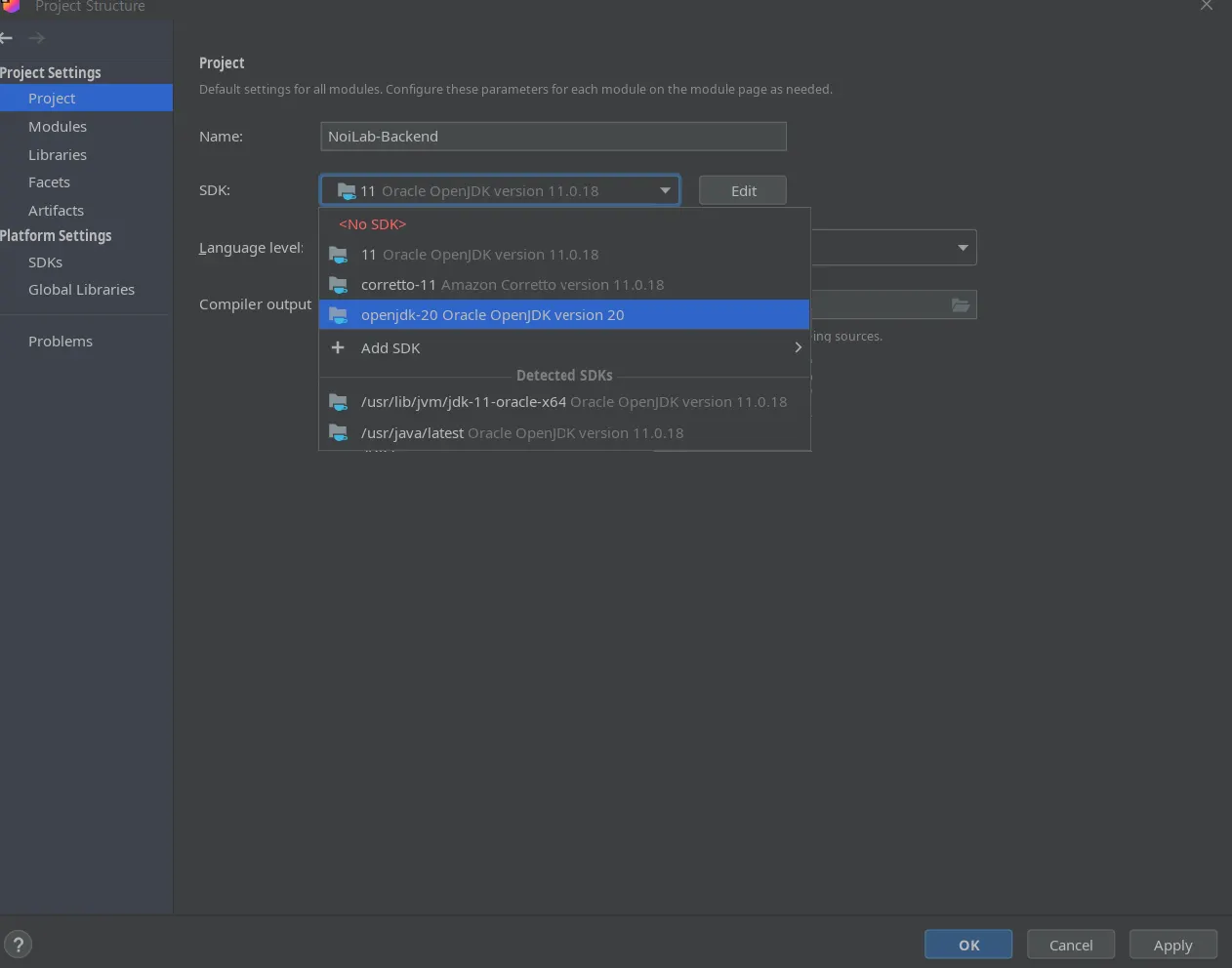Click the plus icon beside Add SDK
Image resolution: width=1232 pixels, height=968 pixels.
(338, 347)
